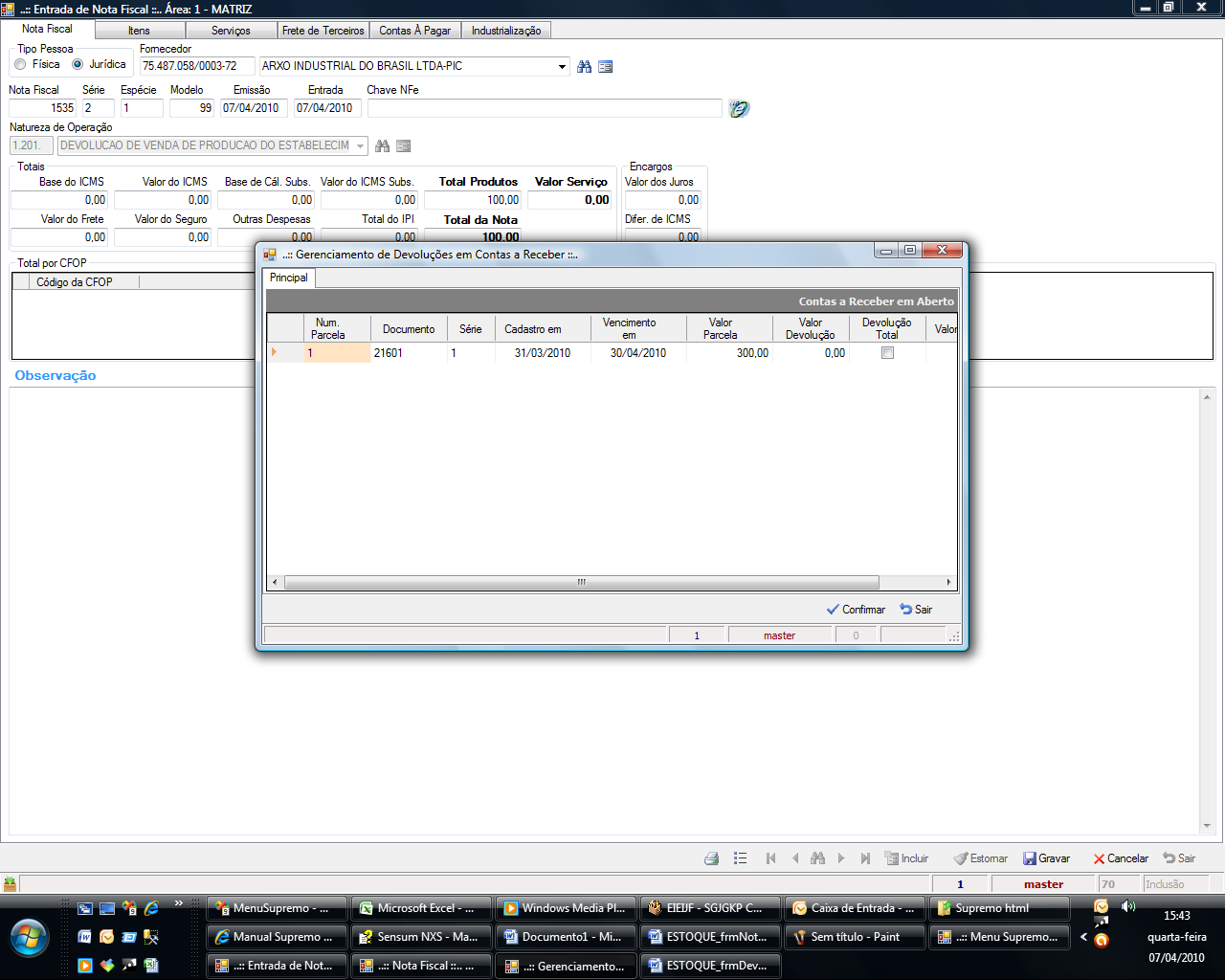Select the Jurídica radio button
Screen dimensions: 1225x980
pyautogui.click(x=78, y=65)
